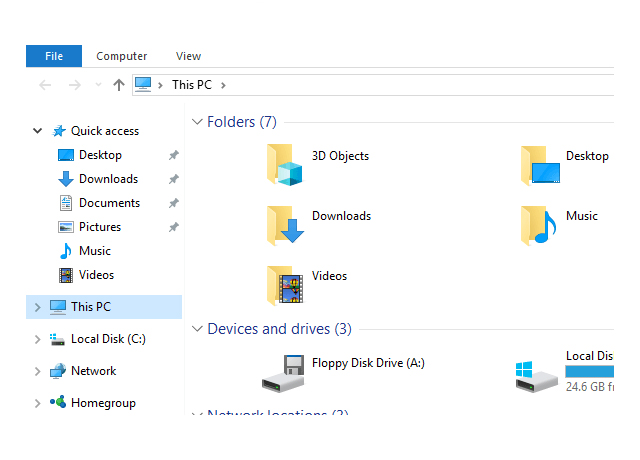Screen dimensions: 640x460
Task: Click pin icon next to Downloads
Action: pos(174,179)
